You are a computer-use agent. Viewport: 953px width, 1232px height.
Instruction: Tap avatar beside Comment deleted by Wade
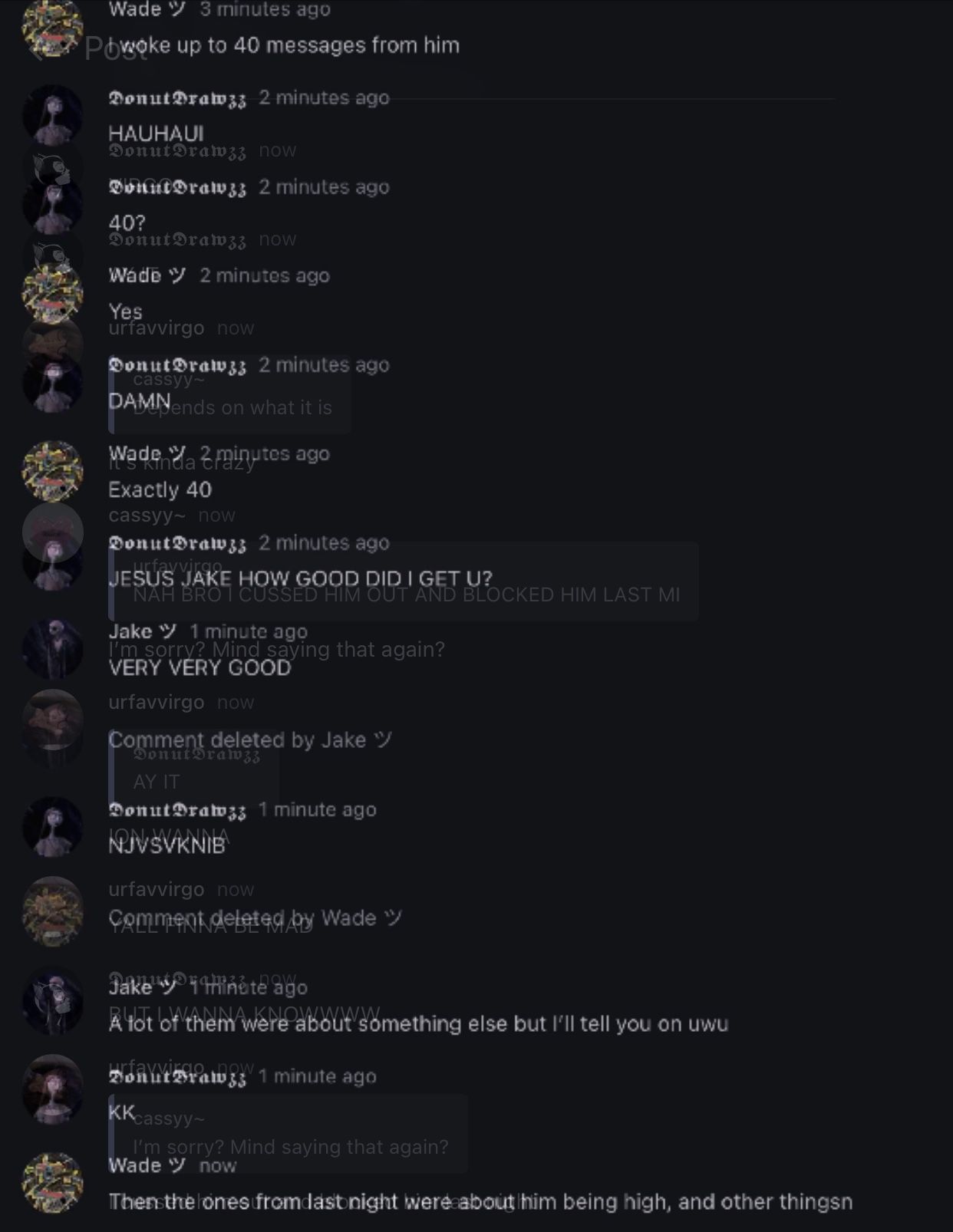click(52, 910)
